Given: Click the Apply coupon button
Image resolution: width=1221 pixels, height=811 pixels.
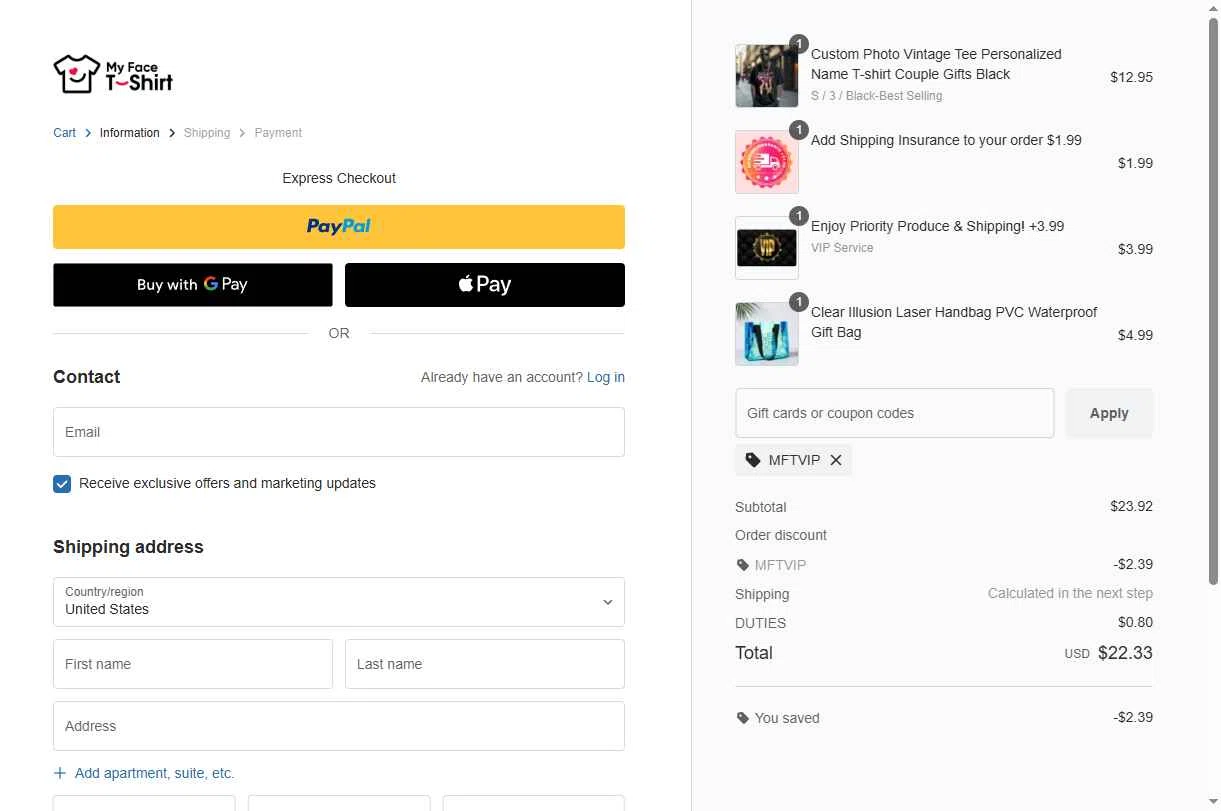Looking at the screenshot, I should point(1109,413).
